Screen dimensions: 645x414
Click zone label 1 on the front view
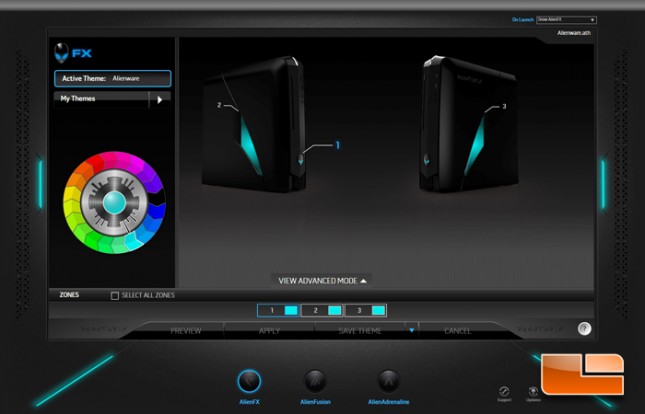point(338,145)
